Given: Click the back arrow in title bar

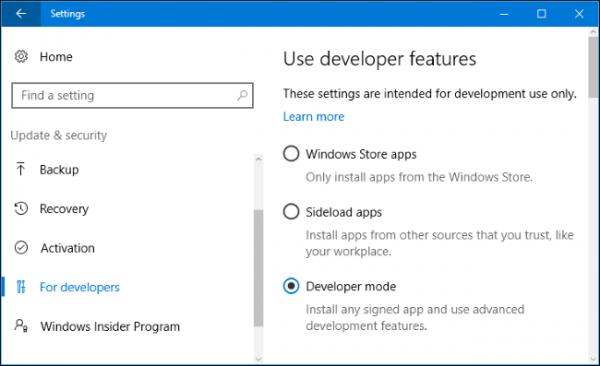Looking at the screenshot, I should click(21, 14).
